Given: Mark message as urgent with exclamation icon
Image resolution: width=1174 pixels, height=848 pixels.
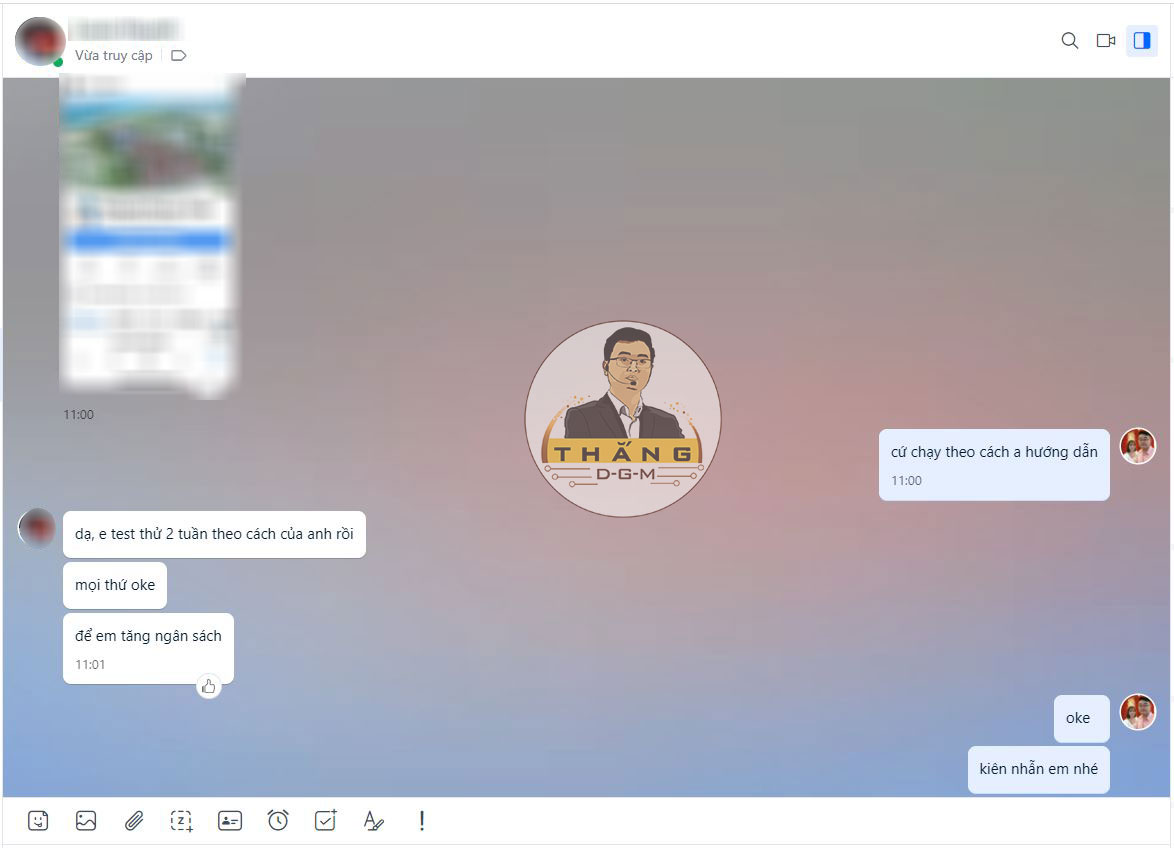Looking at the screenshot, I should click(x=422, y=821).
